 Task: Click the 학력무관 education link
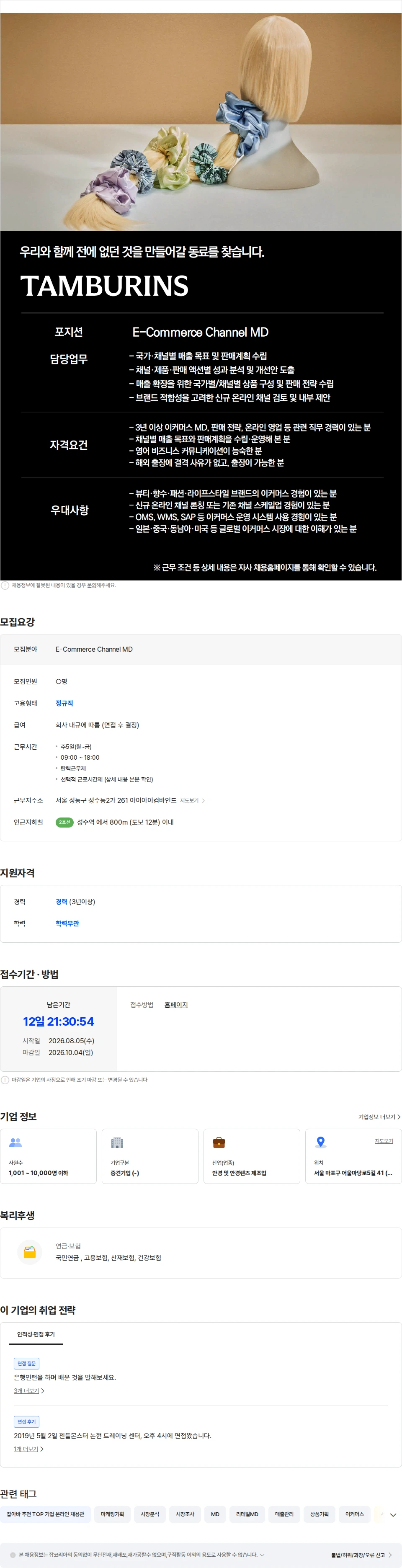(x=67, y=923)
